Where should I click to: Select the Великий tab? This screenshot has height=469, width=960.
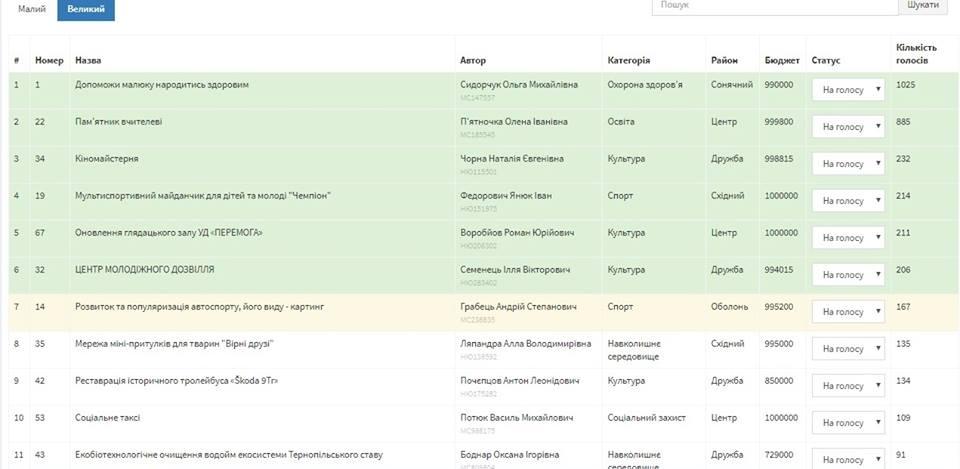coord(85,9)
